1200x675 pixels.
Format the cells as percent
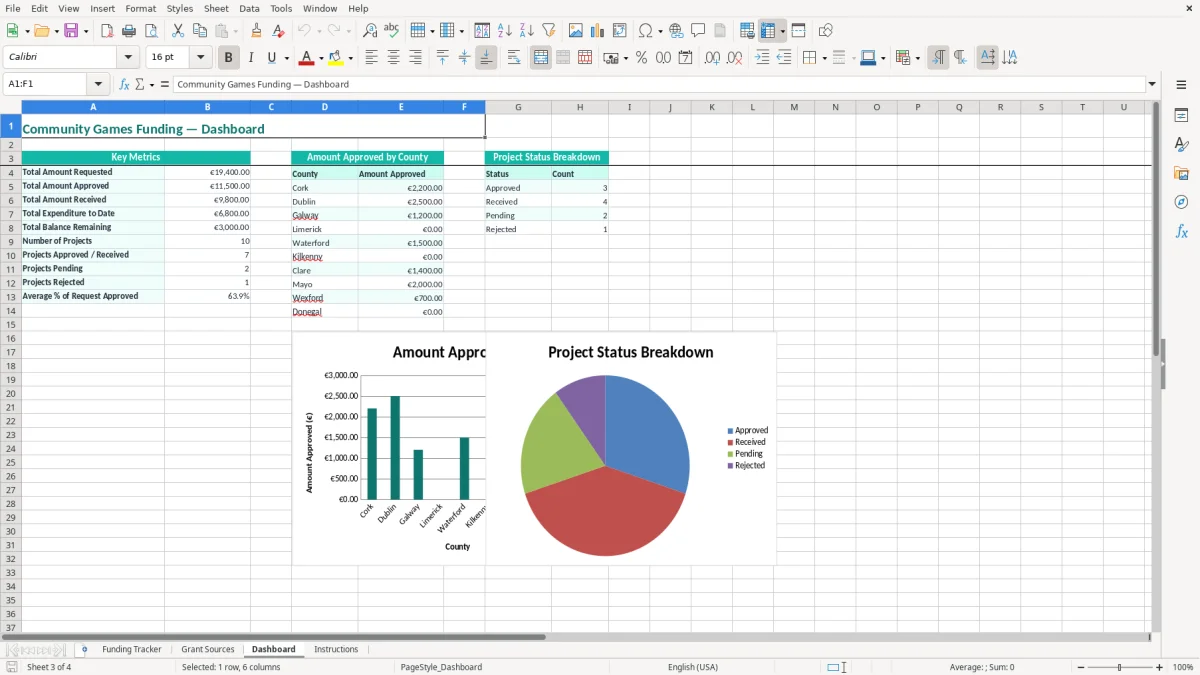point(641,58)
